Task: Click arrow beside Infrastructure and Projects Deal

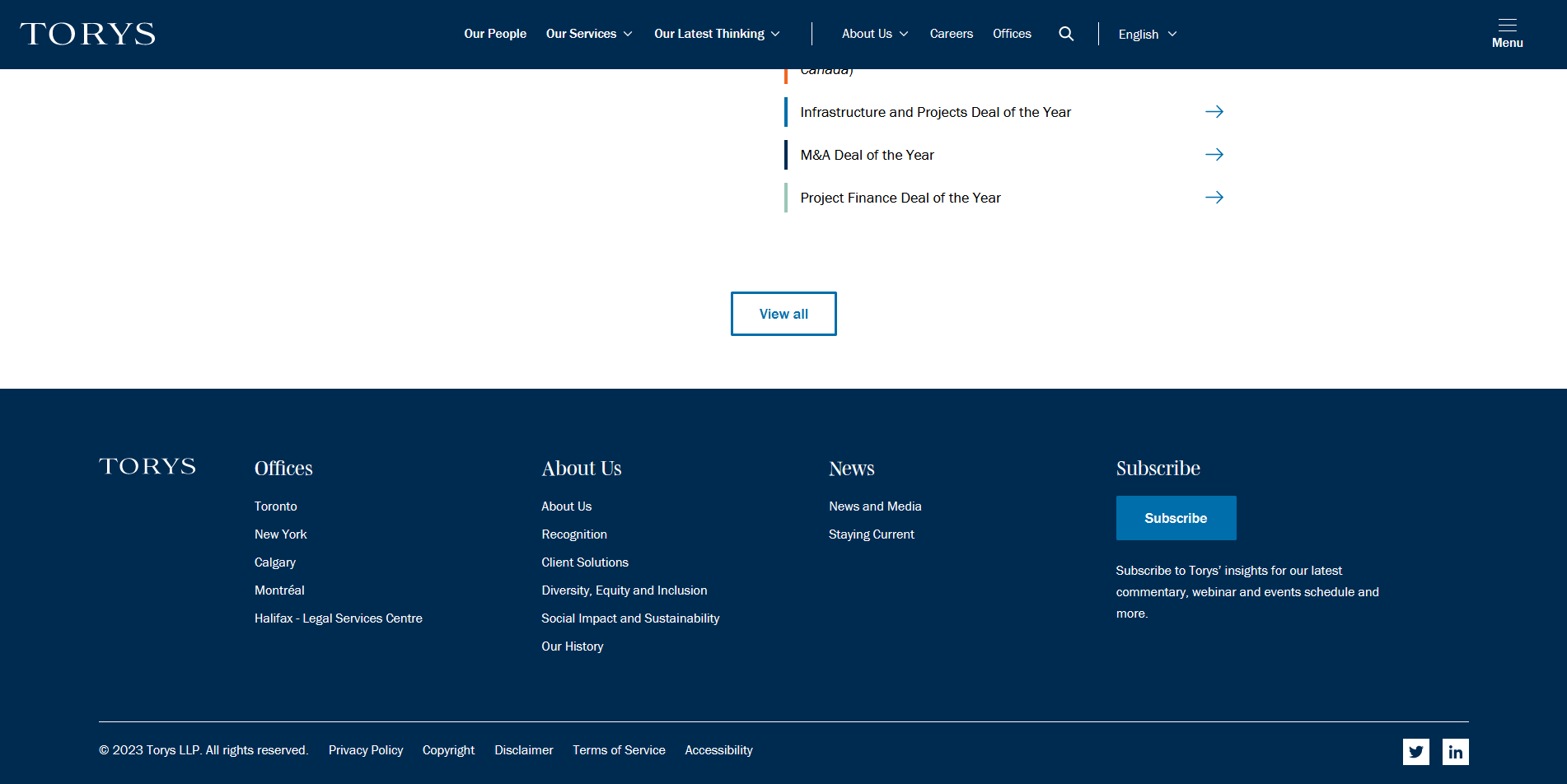Action: pyautogui.click(x=1214, y=112)
